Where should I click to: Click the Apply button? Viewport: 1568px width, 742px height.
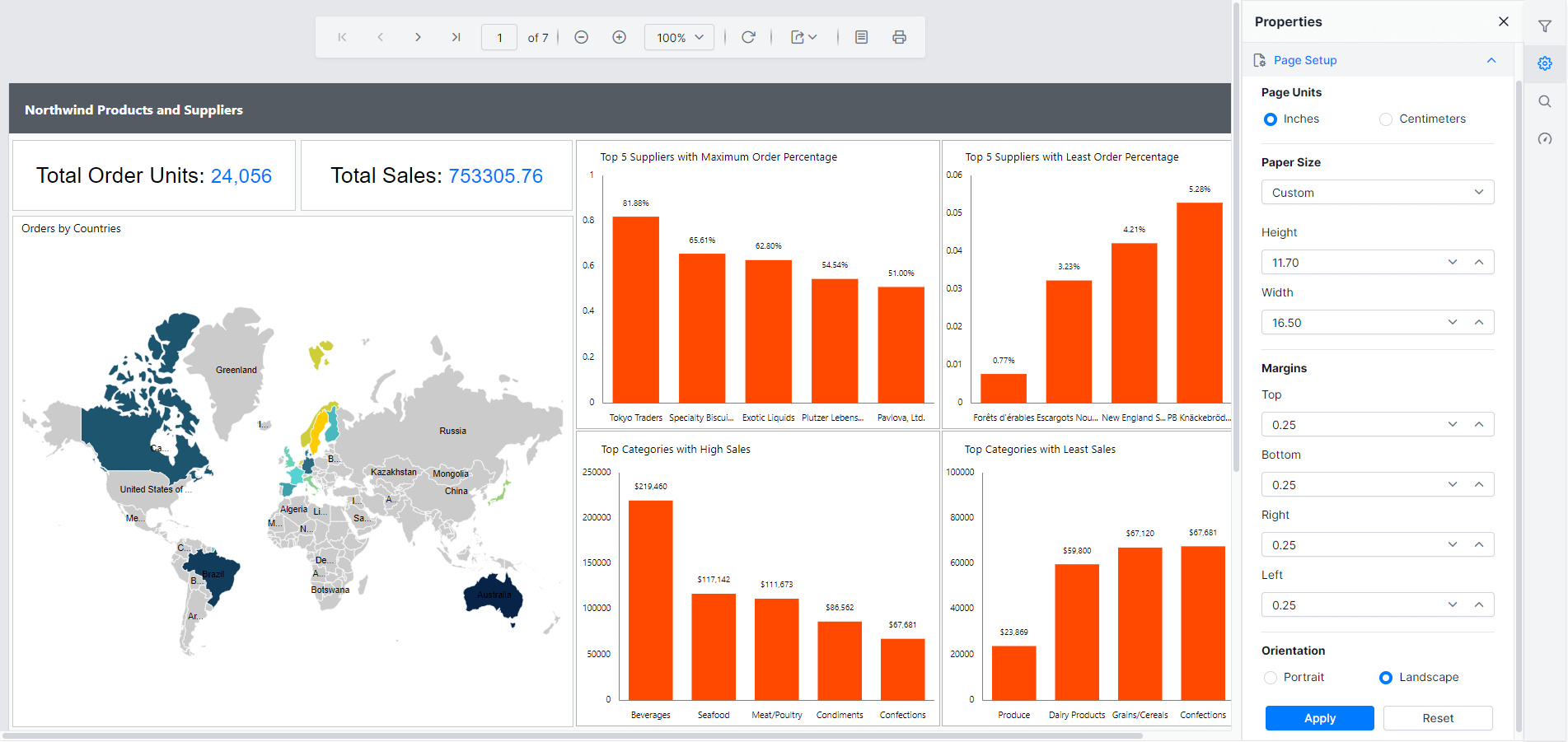1320,718
